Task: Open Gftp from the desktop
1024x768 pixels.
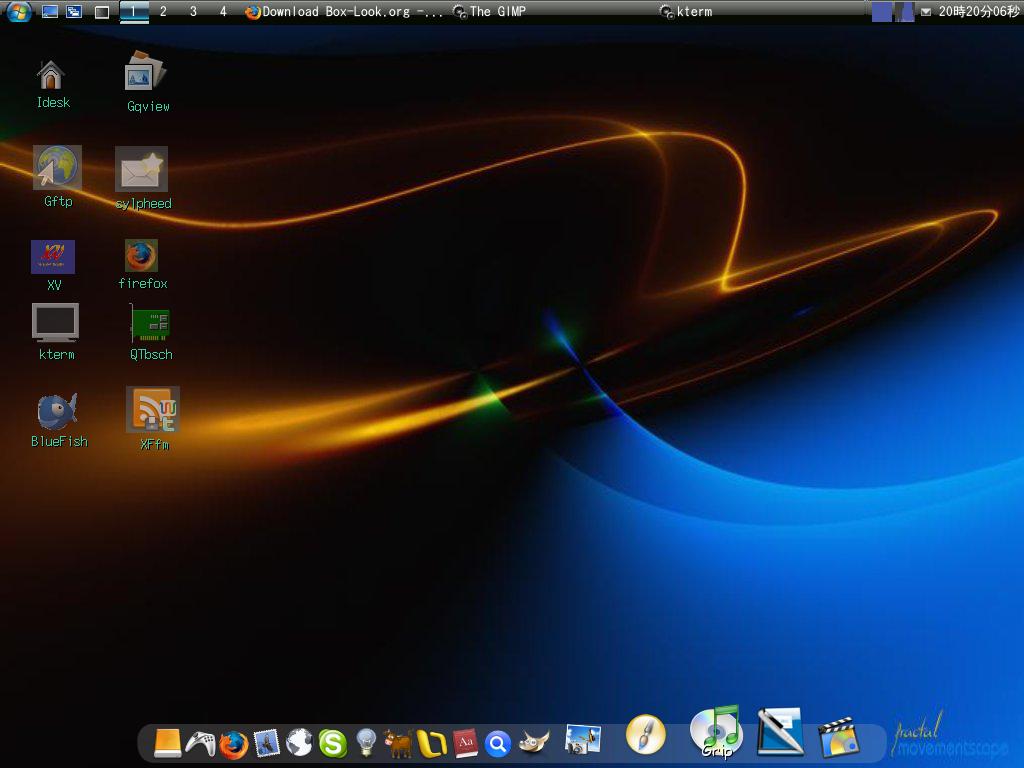Action: (x=57, y=170)
